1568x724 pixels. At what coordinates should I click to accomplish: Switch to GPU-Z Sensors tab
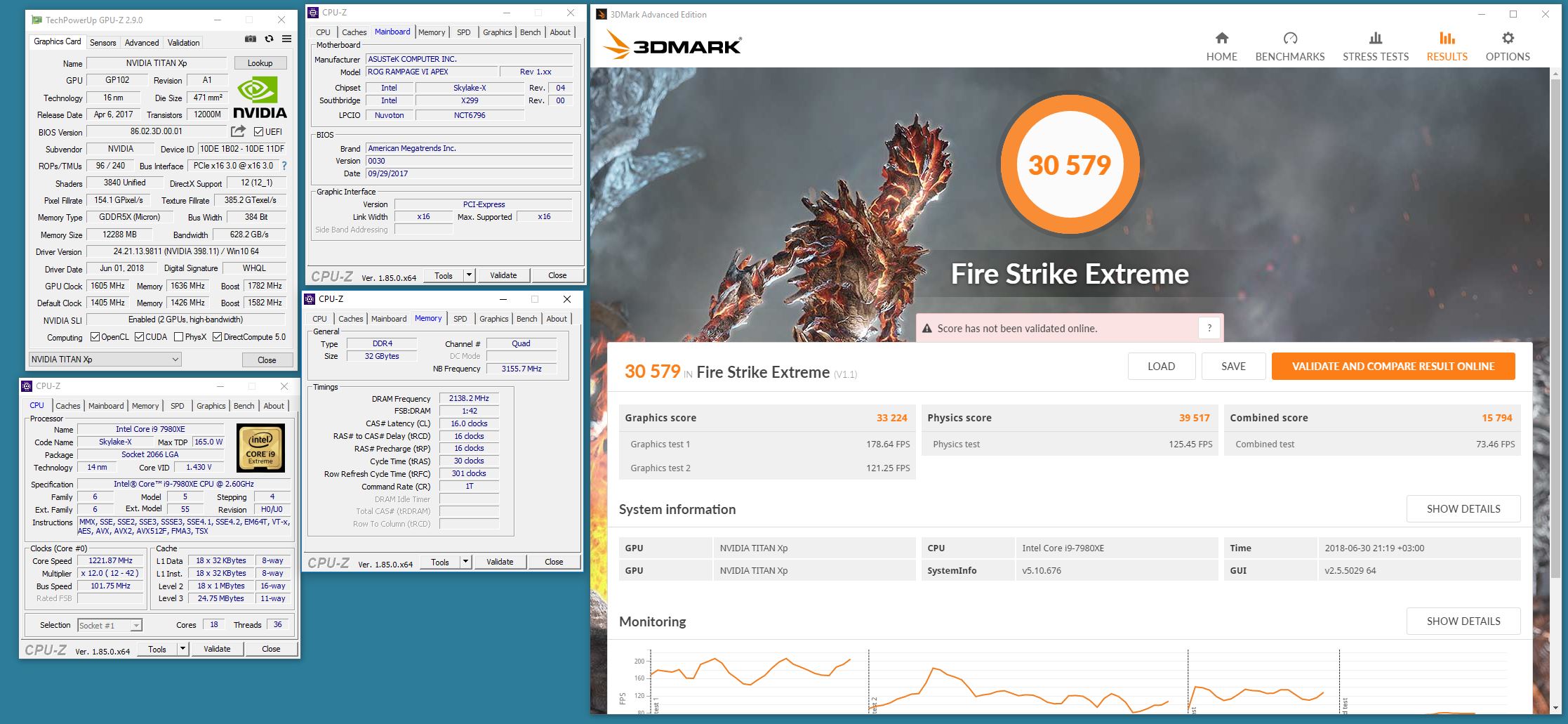point(103,42)
